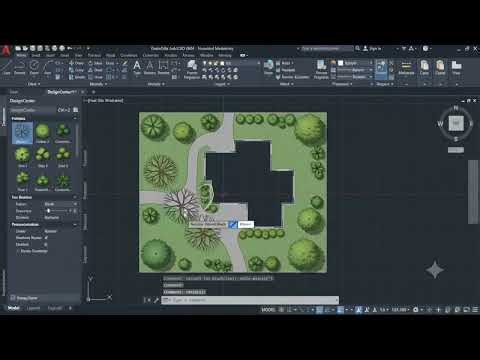Viewport: 480px width, 360px height.
Task: Select the Circle tool
Action: pos(34,67)
